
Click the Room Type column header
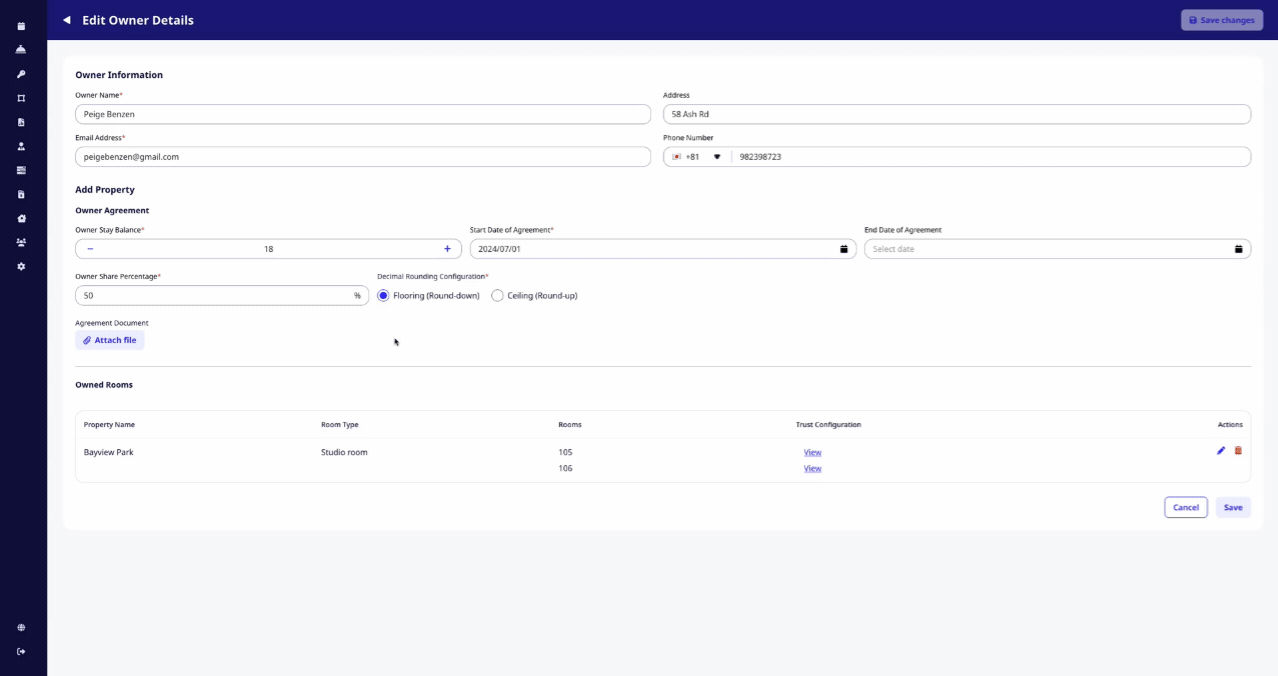coord(339,425)
